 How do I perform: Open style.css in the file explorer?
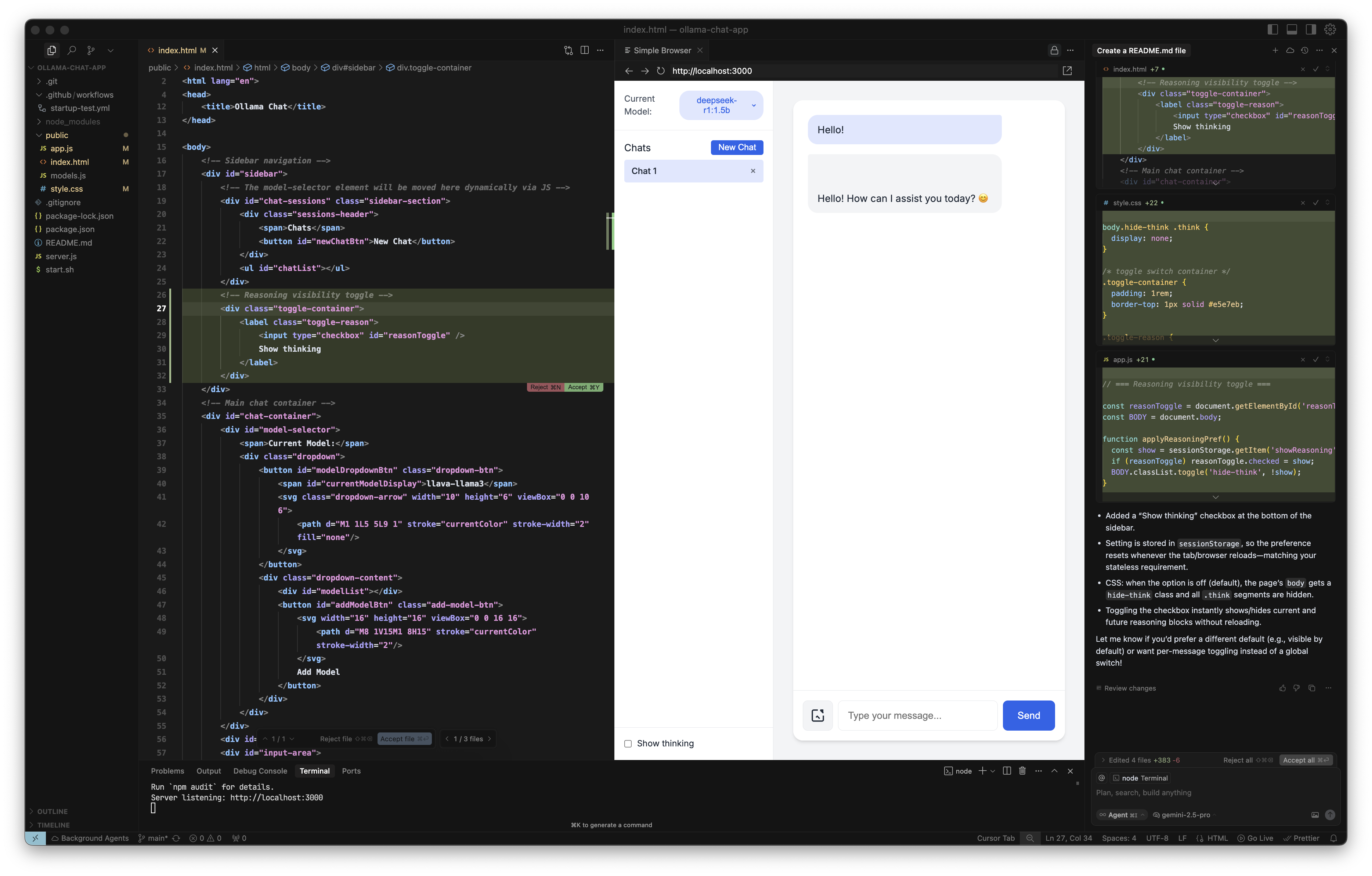66,189
